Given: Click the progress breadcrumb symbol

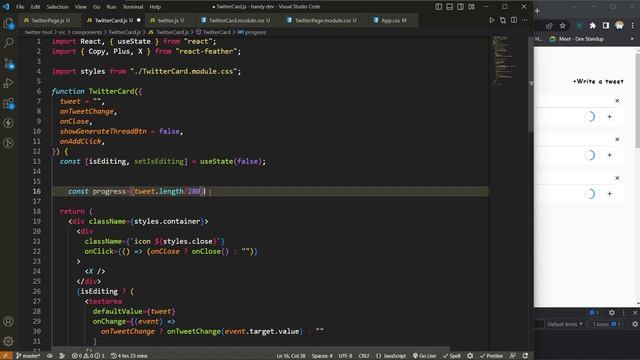Looking at the screenshot, I should [x=252, y=32].
